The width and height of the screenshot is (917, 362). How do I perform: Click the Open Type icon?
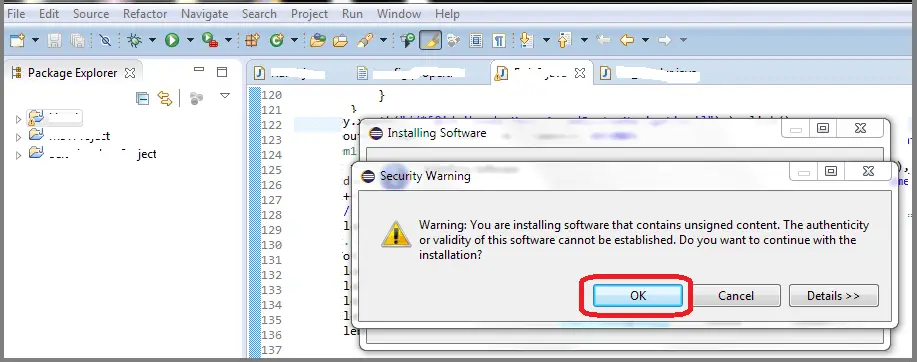pyautogui.click(x=318, y=40)
